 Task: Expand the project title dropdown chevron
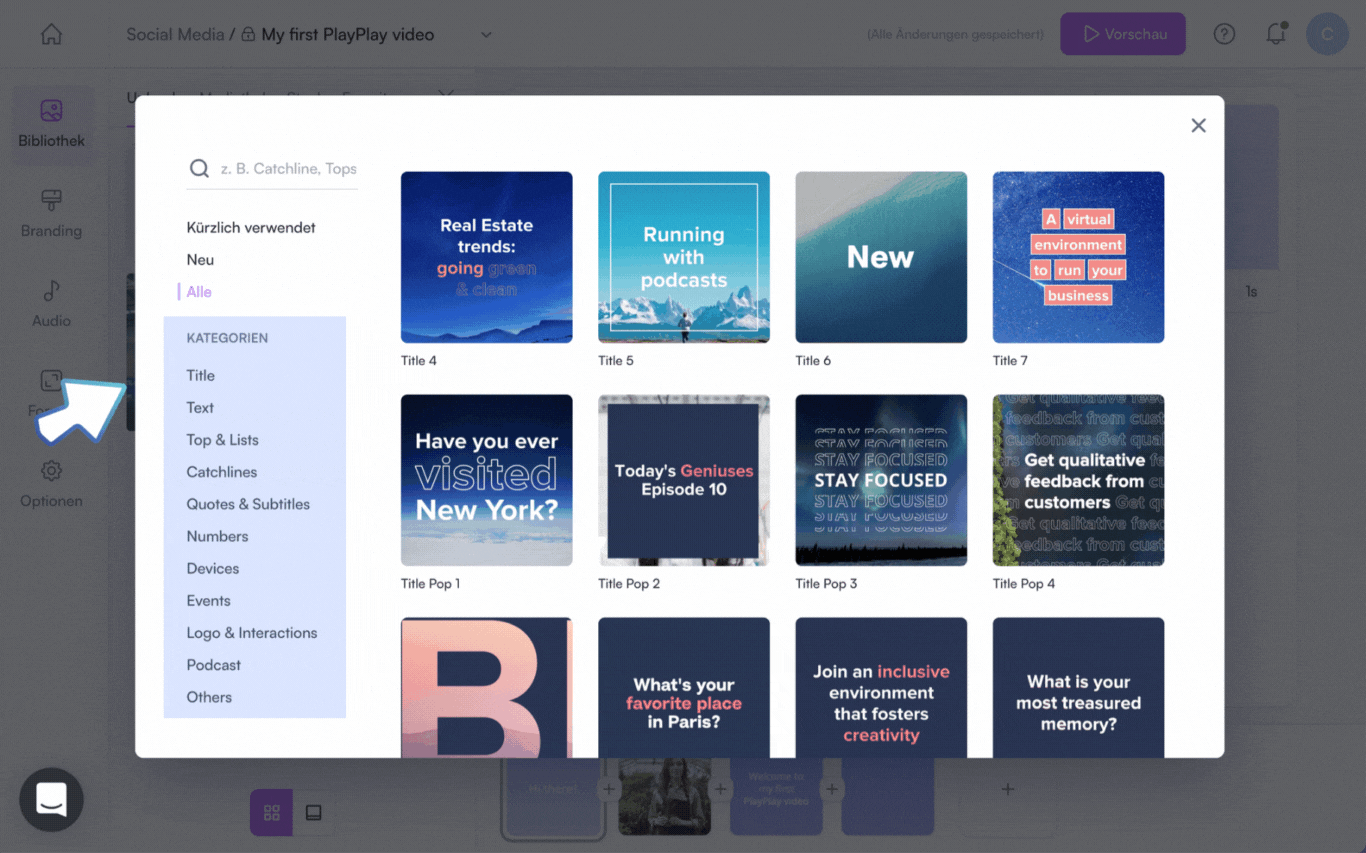coord(486,35)
